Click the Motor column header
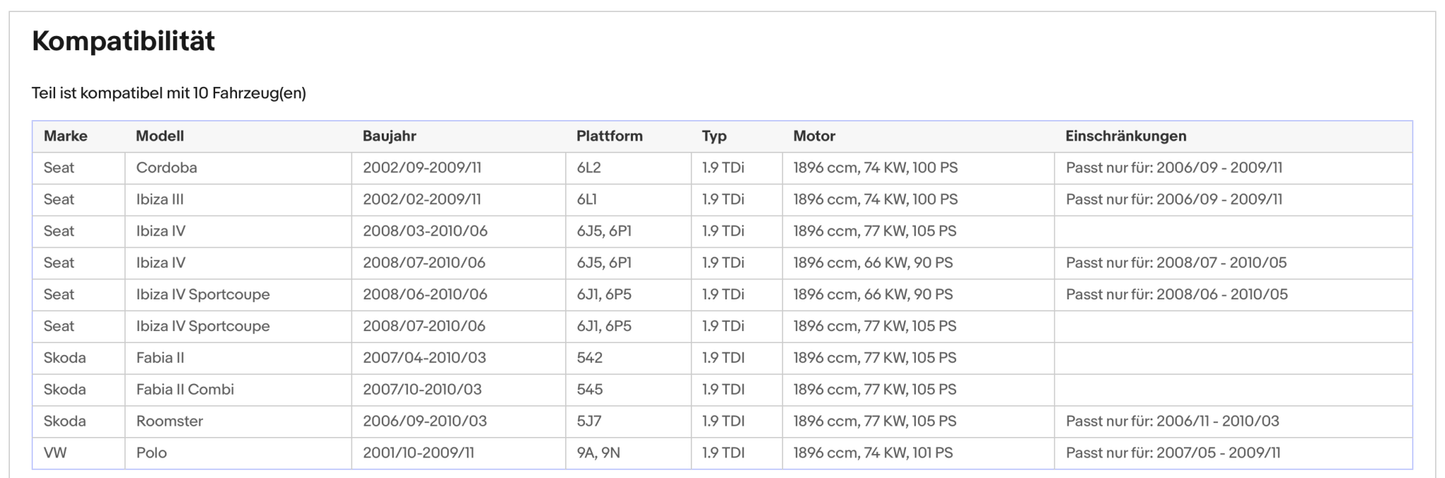Screen dimensions: 1445x478 (x=814, y=136)
